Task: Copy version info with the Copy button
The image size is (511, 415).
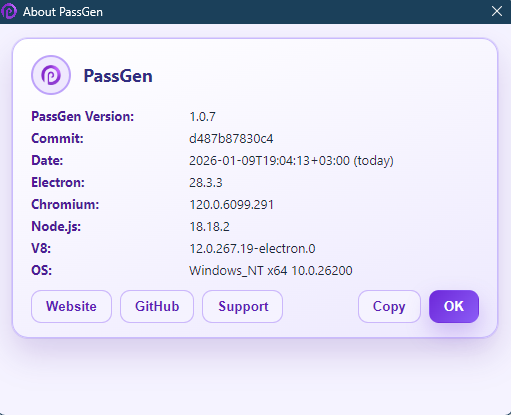Action: click(389, 306)
